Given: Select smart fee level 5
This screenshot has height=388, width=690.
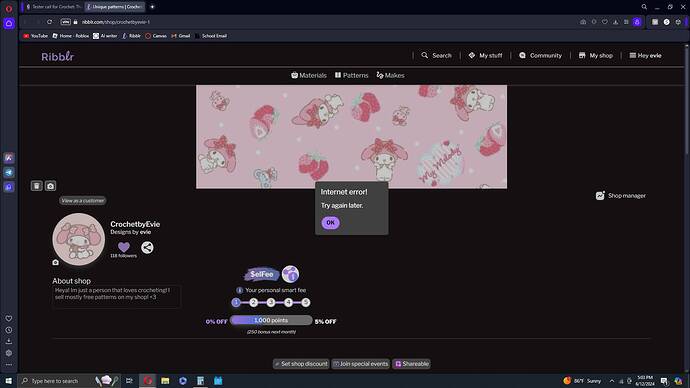Looking at the screenshot, I should click(x=305, y=303).
